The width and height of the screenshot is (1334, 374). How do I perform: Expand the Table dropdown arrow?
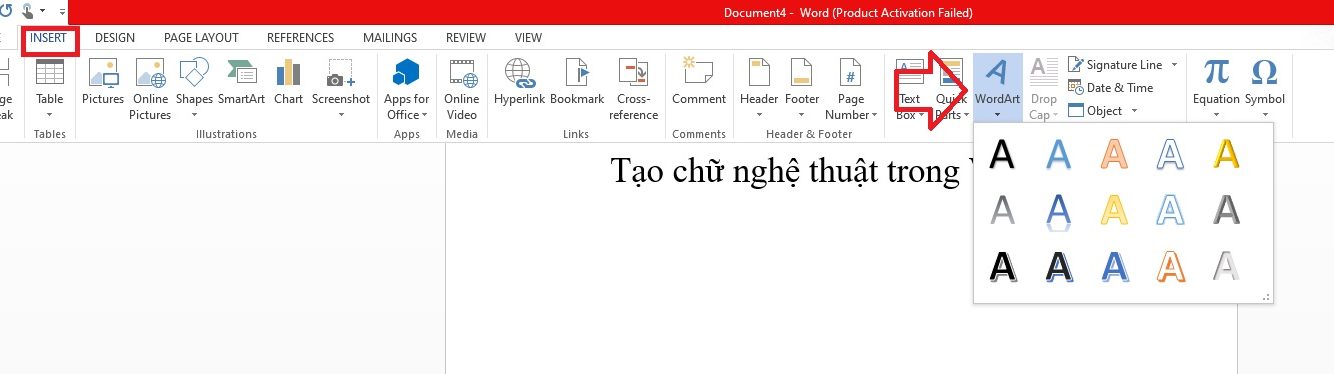pos(49,114)
